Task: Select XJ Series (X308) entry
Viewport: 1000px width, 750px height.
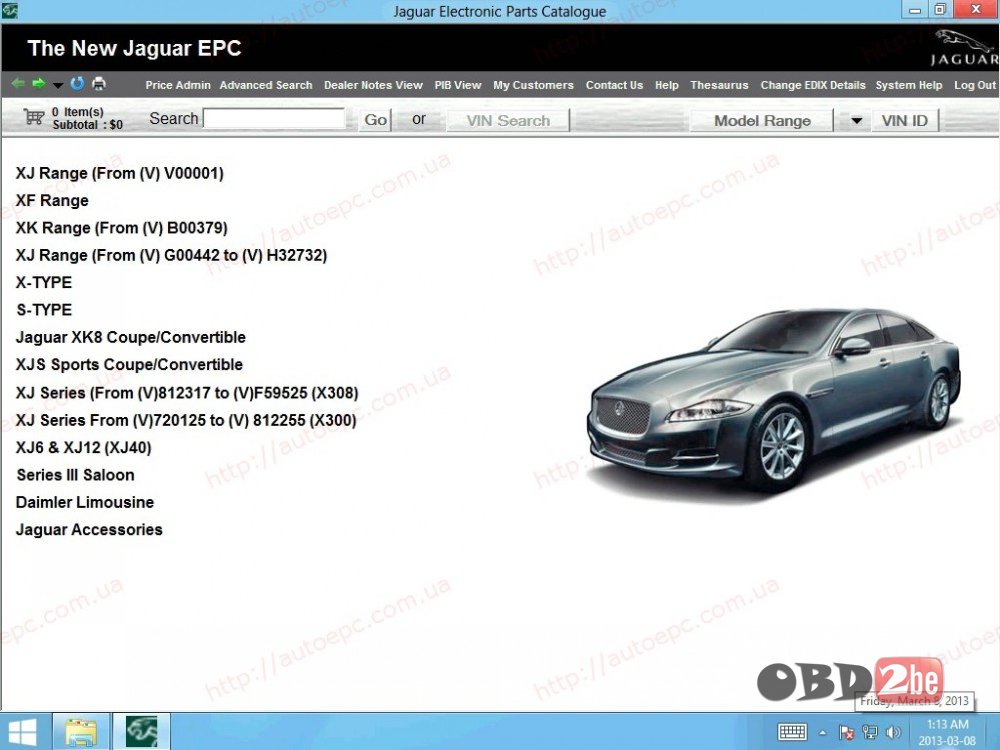Action: [187, 393]
